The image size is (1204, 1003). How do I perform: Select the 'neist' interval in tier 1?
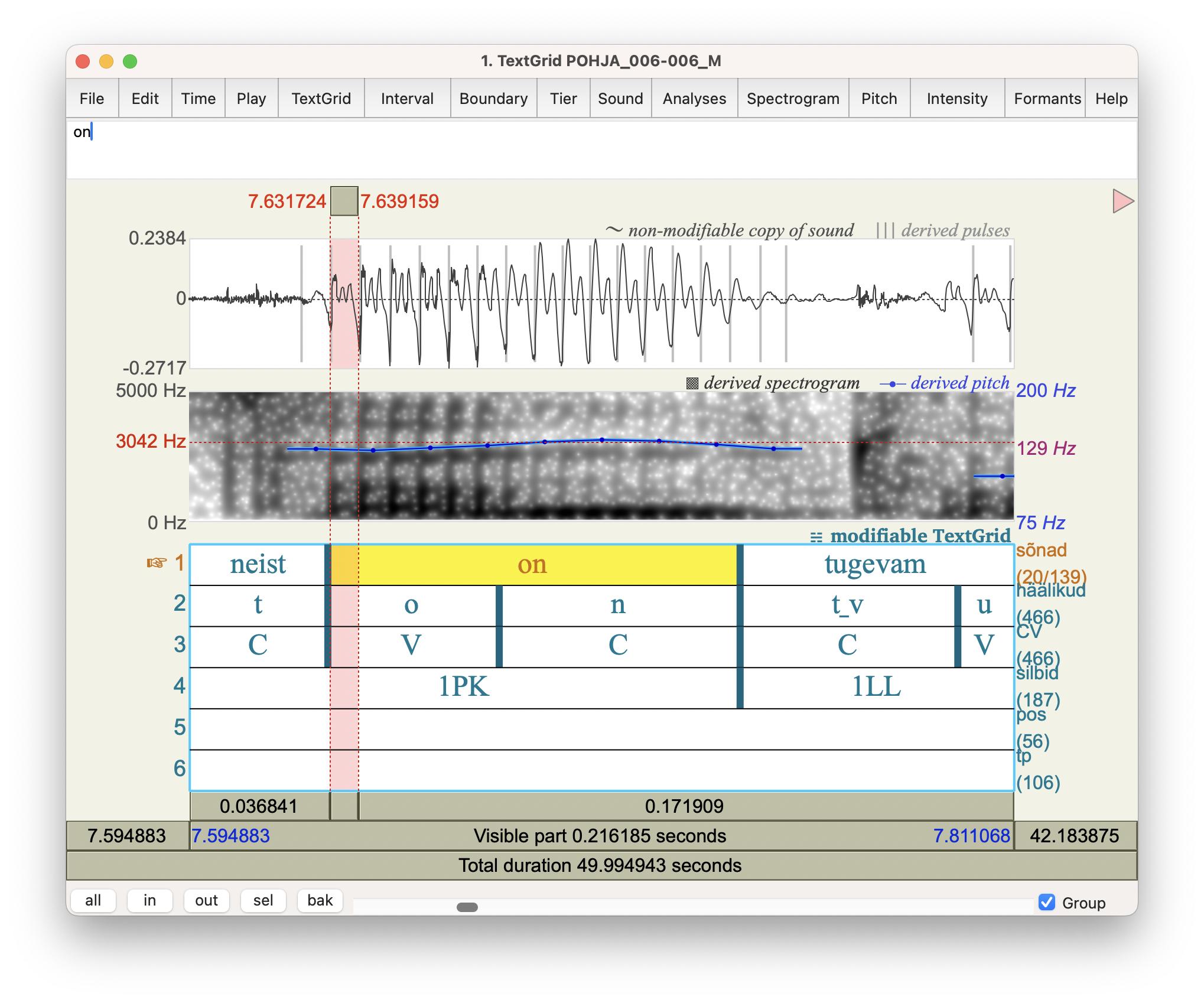click(x=258, y=565)
